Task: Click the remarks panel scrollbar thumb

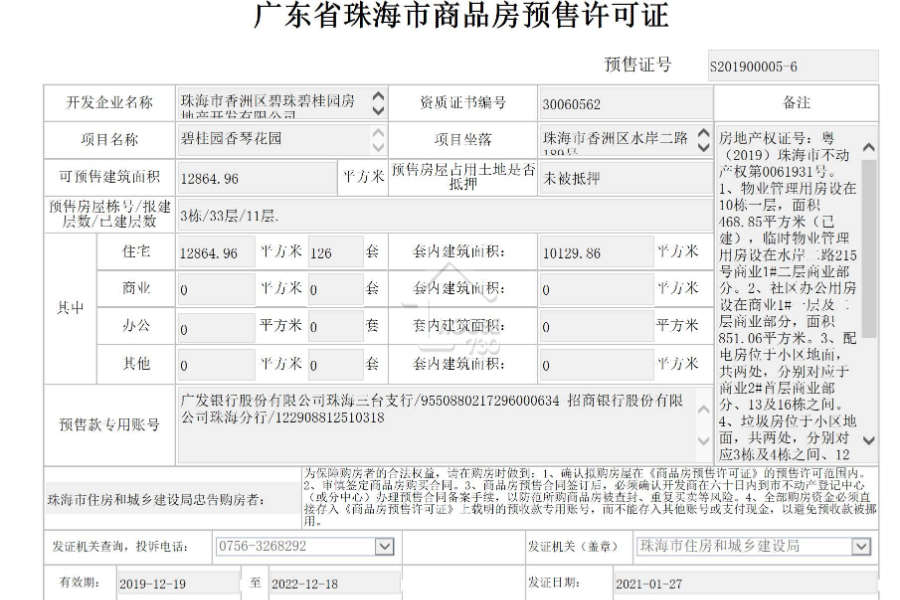Action: (x=869, y=248)
